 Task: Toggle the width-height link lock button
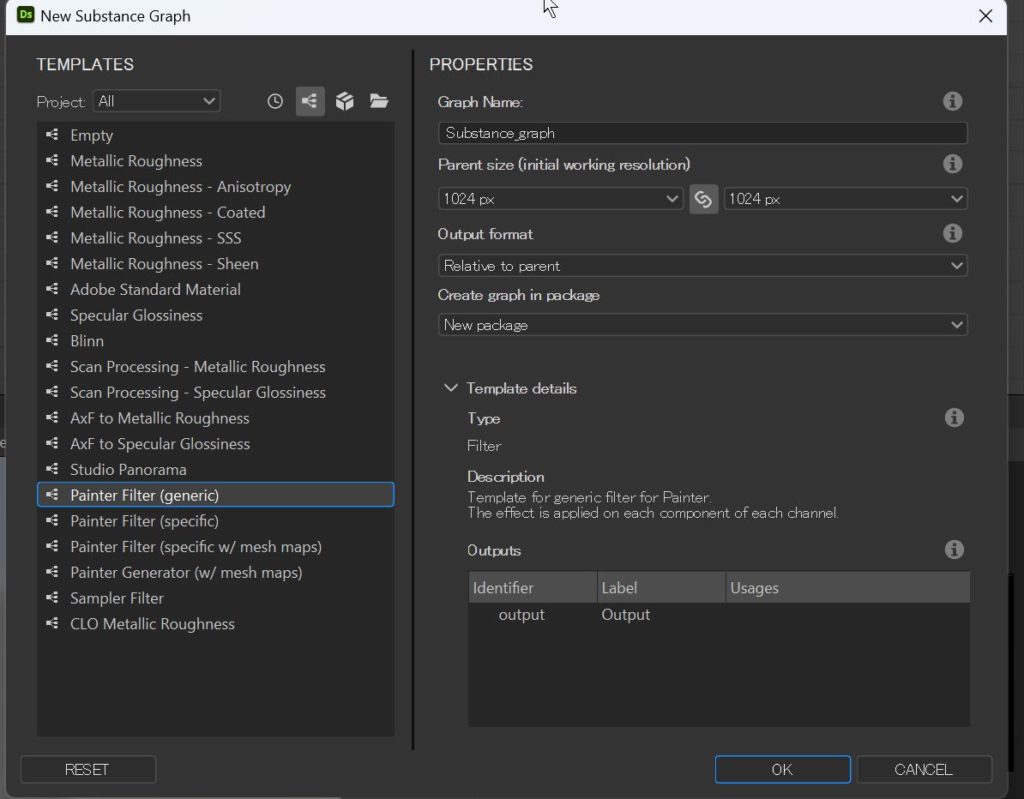[x=704, y=199]
